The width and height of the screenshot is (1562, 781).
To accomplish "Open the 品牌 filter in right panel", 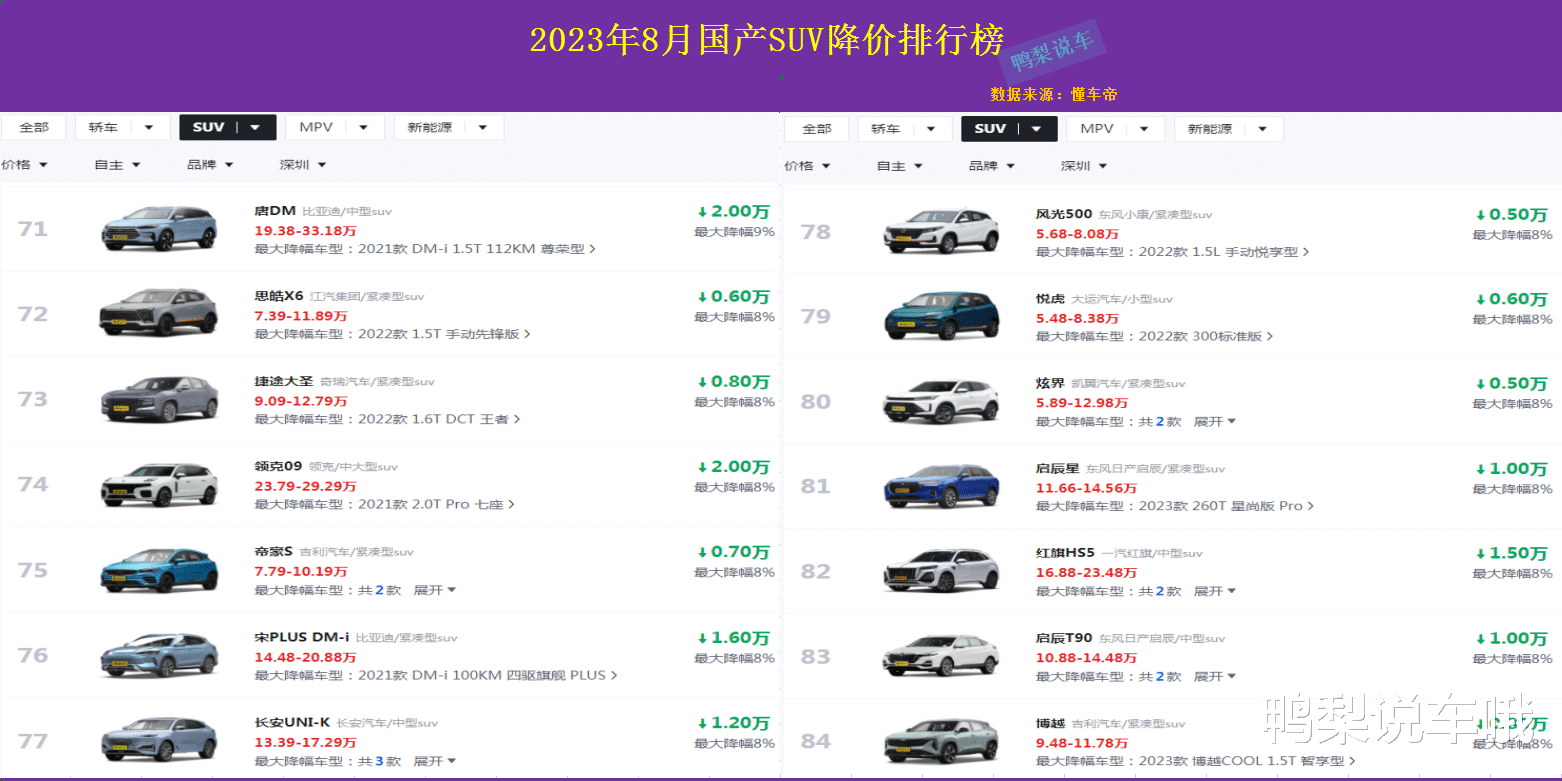I will point(992,166).
